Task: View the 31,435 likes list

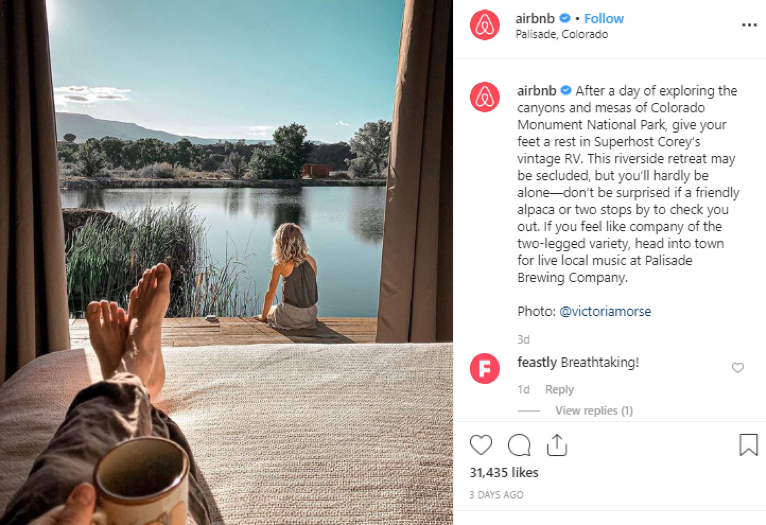Action: point(504,473)
